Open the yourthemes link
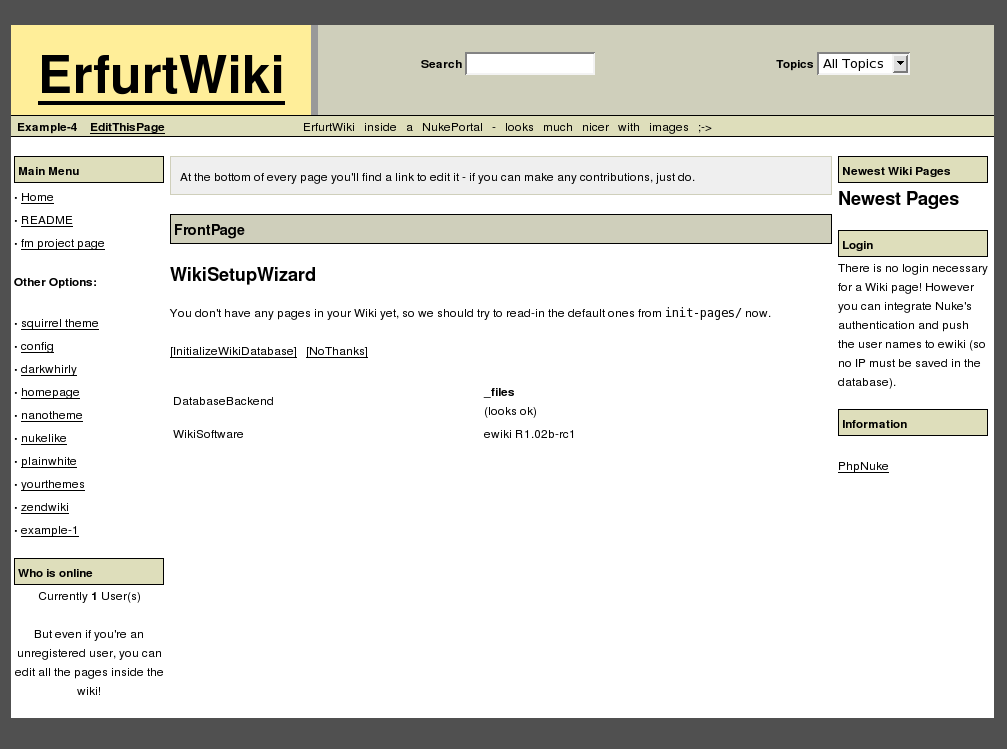1007x749 pixels. pos(53,484)
